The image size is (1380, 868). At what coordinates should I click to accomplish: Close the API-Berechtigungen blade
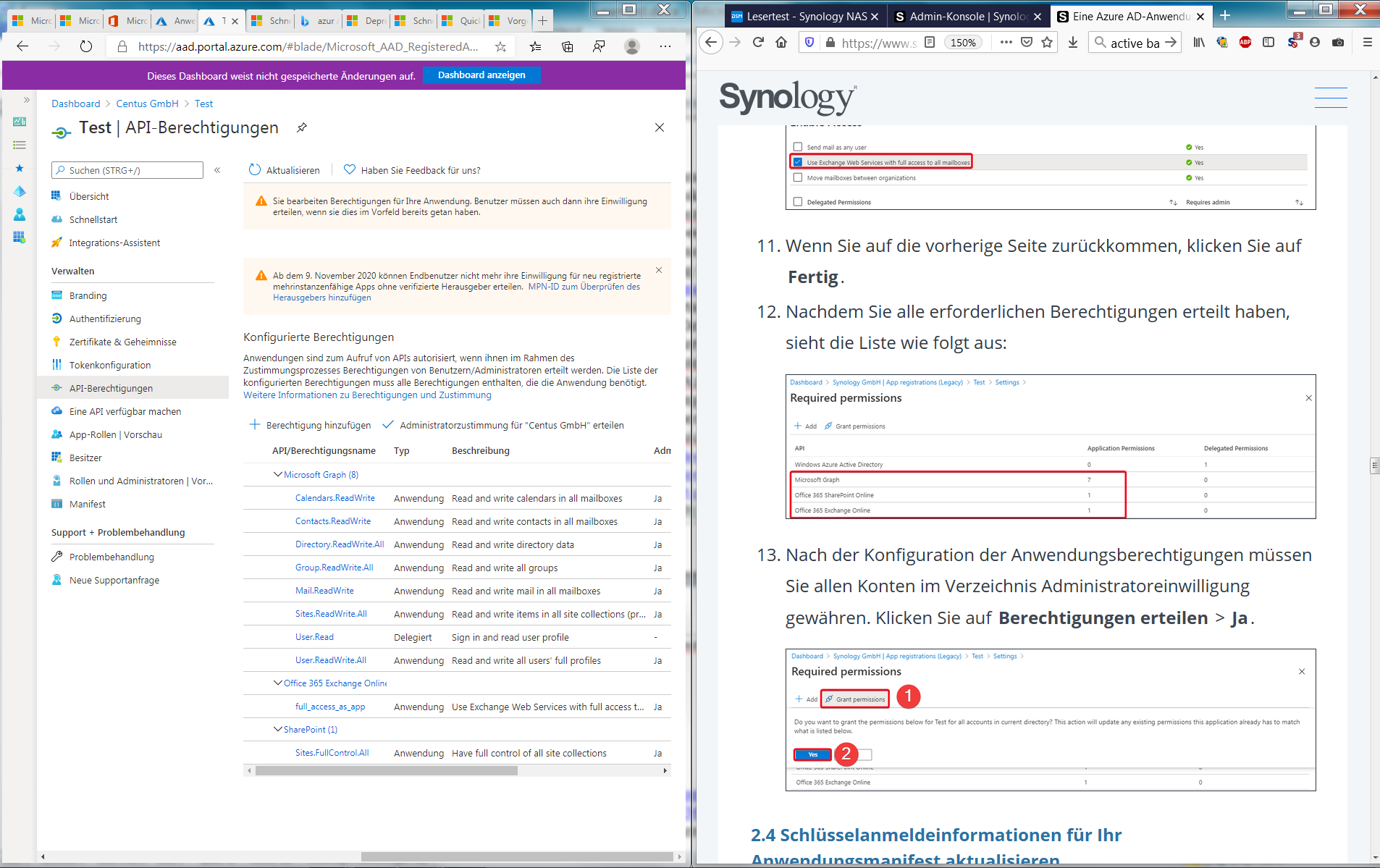click(x=660, y=127)
